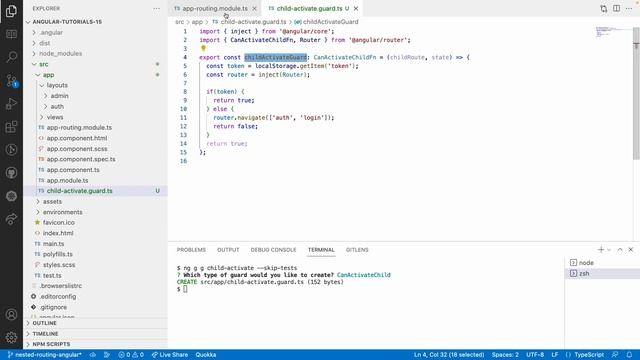The height and width of the screenshot is (360, 640).
Task: Expand the NPM SCRIPTS section
Action: [96, 344]
